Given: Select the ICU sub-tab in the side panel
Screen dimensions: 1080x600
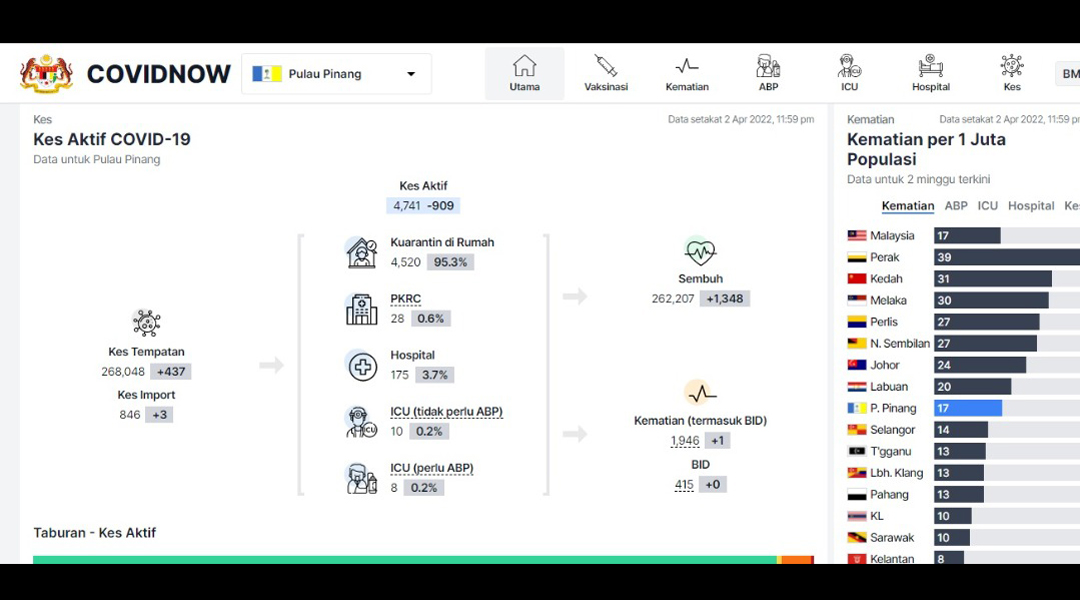Looking at the screenshot, I should pos(988,205).
